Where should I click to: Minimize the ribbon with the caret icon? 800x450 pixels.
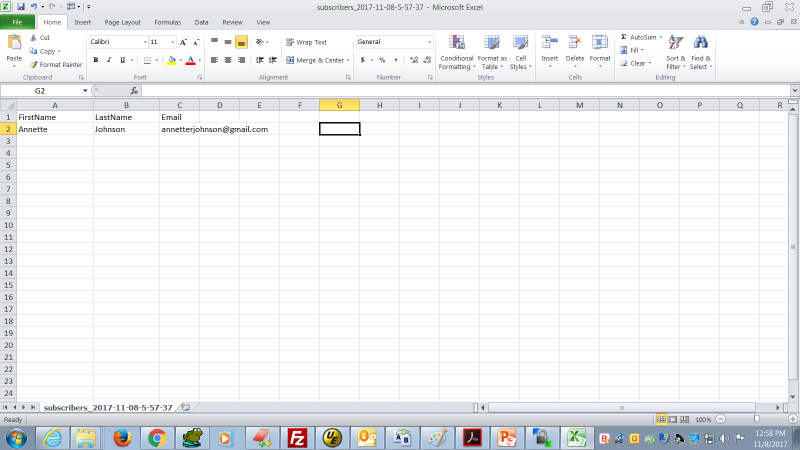tap(741, 22)
